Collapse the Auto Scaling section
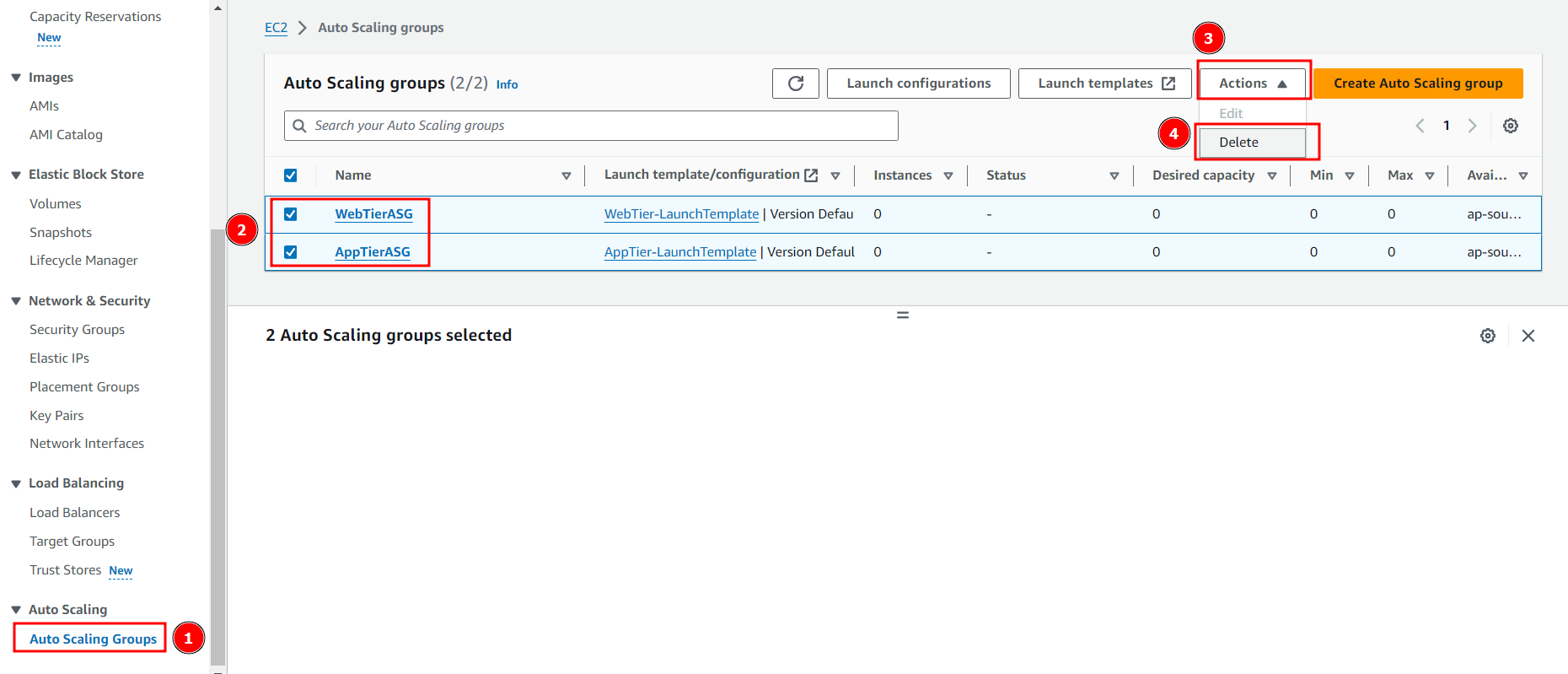 16,610
